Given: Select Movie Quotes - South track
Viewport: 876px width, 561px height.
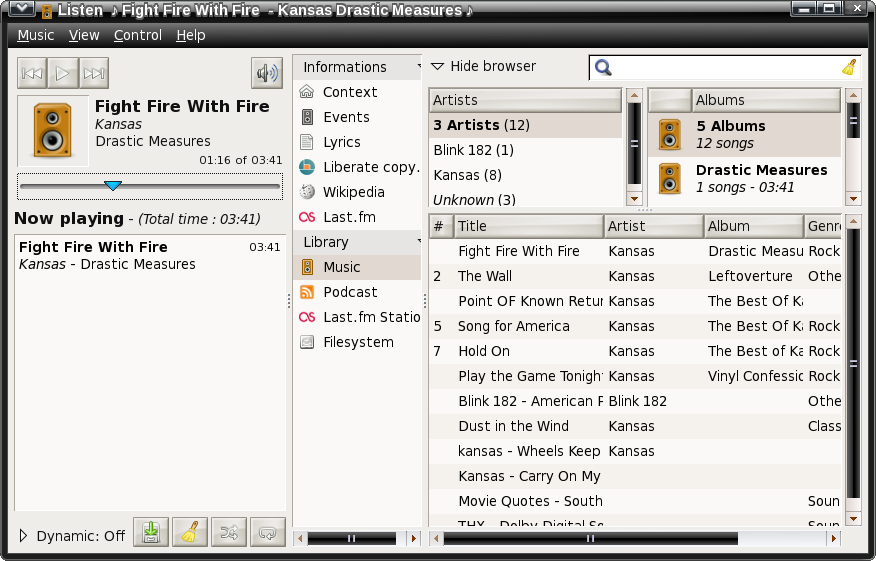Looking at the screenshot, I should point(635,501).
